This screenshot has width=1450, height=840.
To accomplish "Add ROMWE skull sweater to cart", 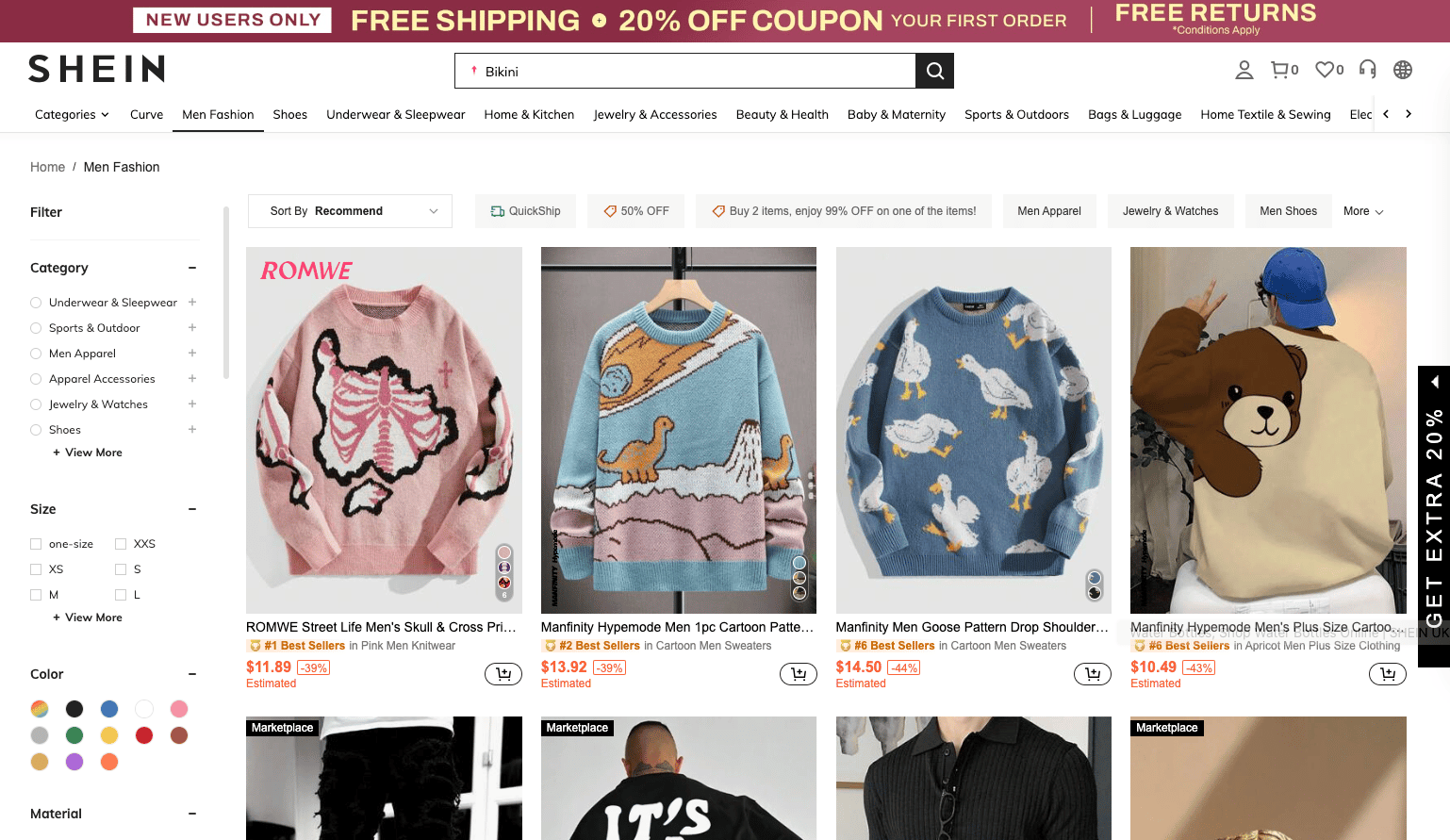I will 503,674.
